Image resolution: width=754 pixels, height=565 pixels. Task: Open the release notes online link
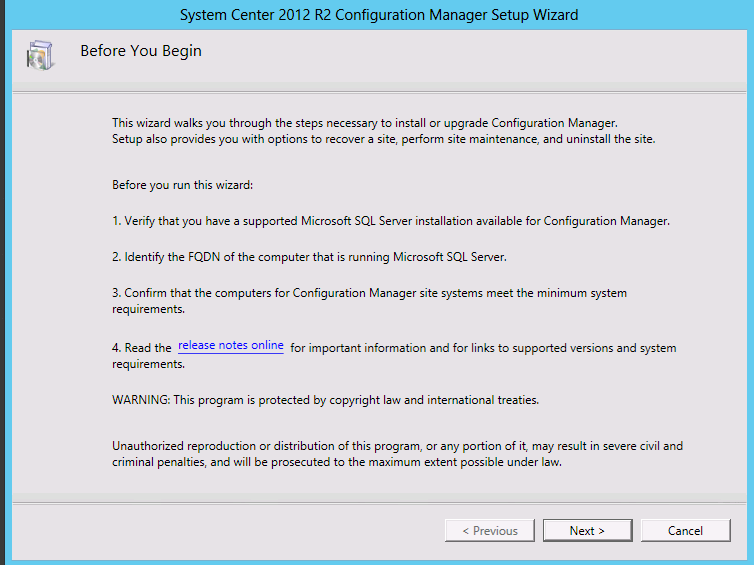tap(231, 346)
